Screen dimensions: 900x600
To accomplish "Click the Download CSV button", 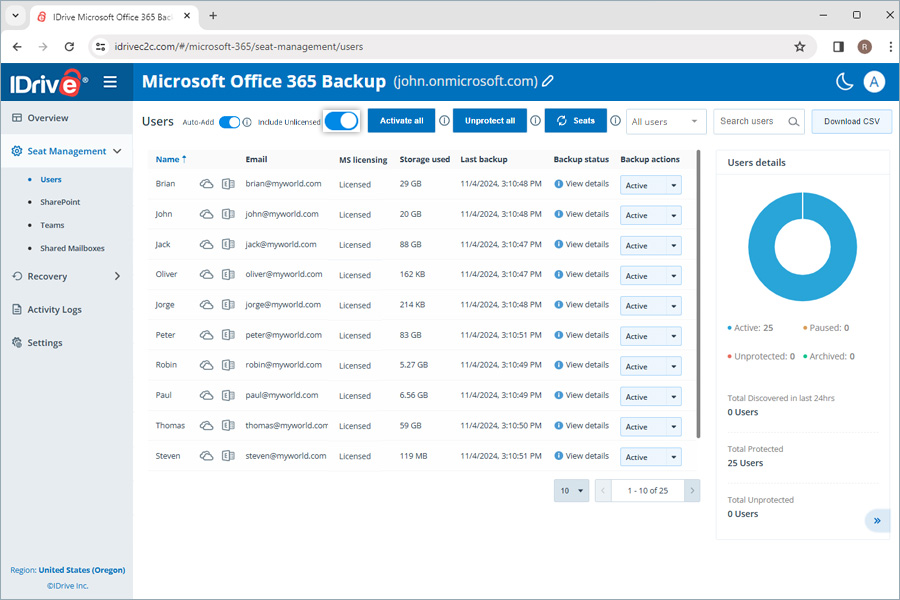I will [x=851, y=122].
